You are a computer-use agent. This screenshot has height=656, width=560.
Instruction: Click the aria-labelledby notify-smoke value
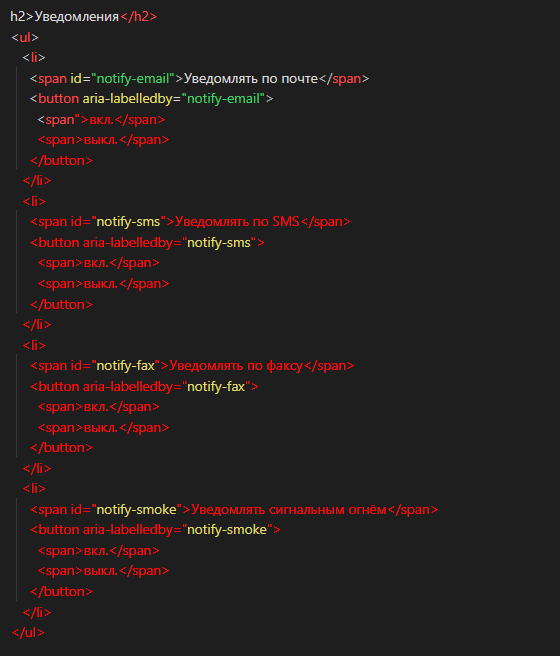tap(227, 530)
